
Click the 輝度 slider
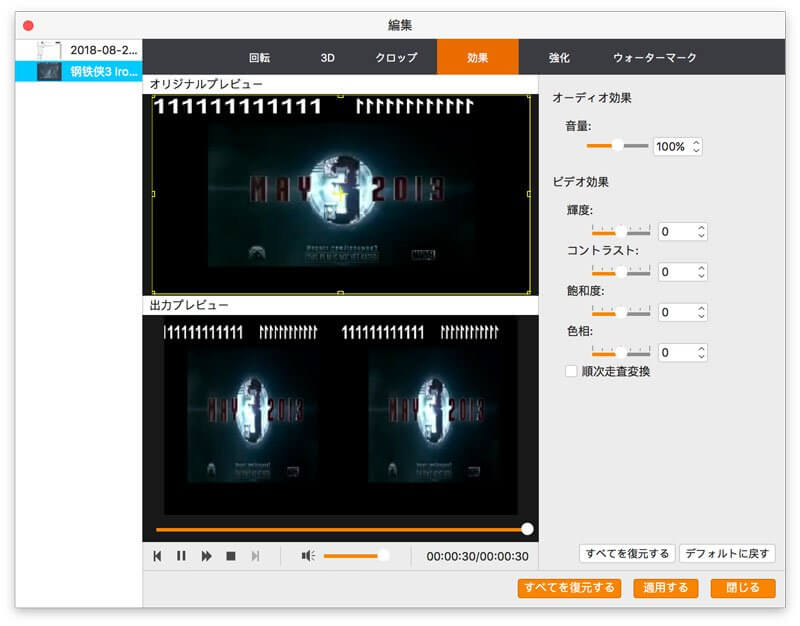tap(621, 232)
